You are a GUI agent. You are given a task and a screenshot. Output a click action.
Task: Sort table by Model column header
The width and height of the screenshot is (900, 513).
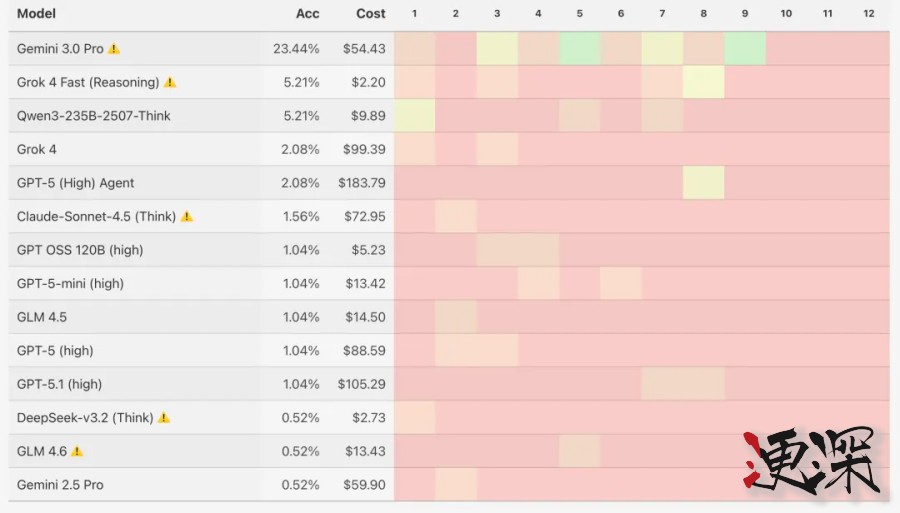[36, 14]
